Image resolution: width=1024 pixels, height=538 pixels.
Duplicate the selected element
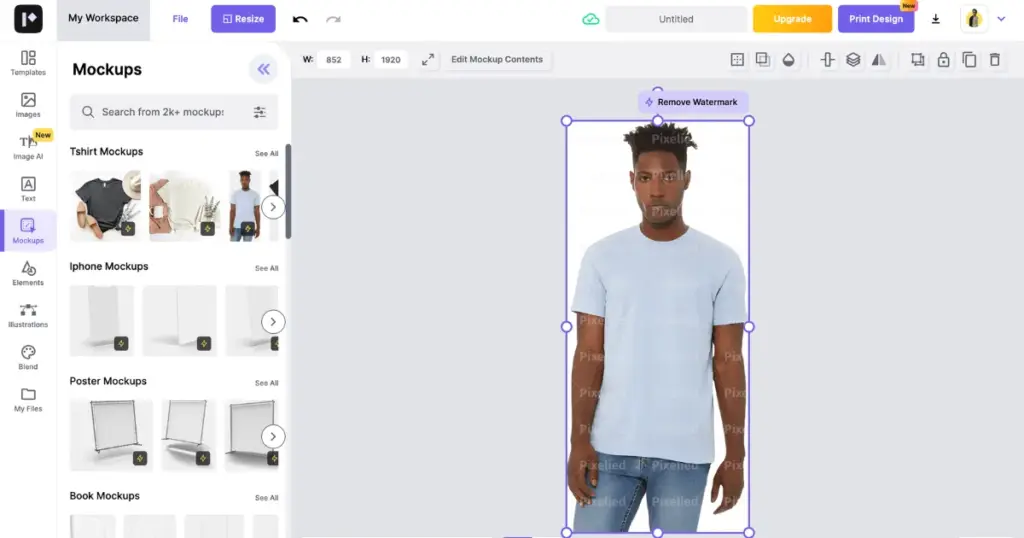[969, 59]
